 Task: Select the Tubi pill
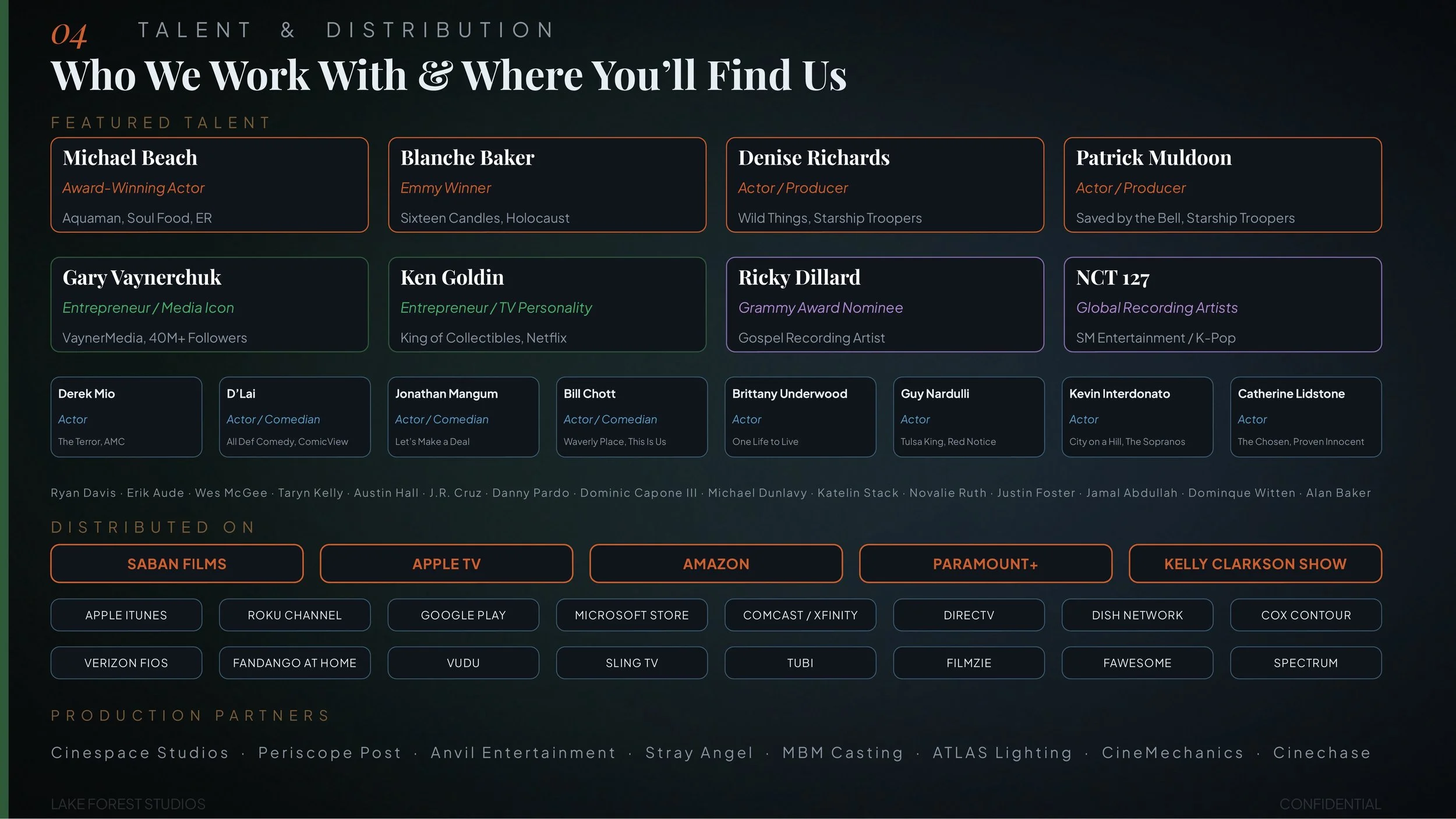800,662
